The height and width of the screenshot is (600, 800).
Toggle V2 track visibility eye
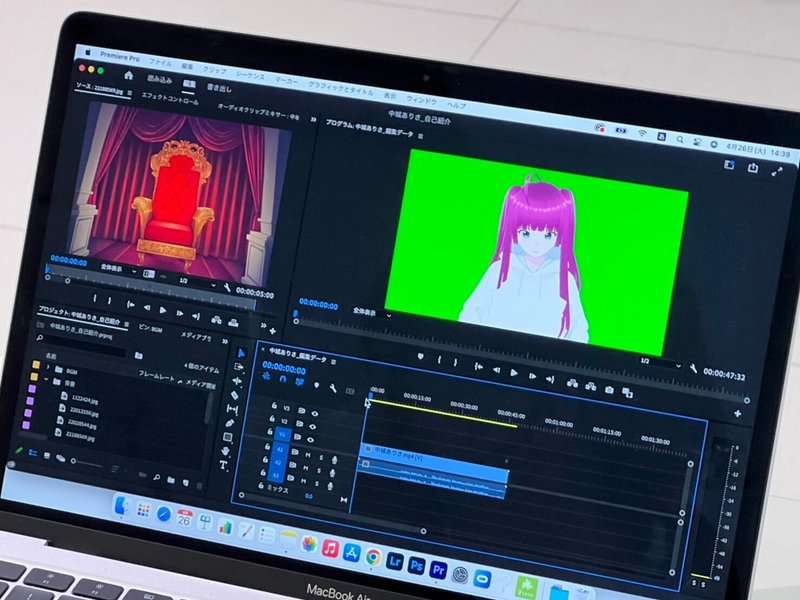(x=312, y=427)
